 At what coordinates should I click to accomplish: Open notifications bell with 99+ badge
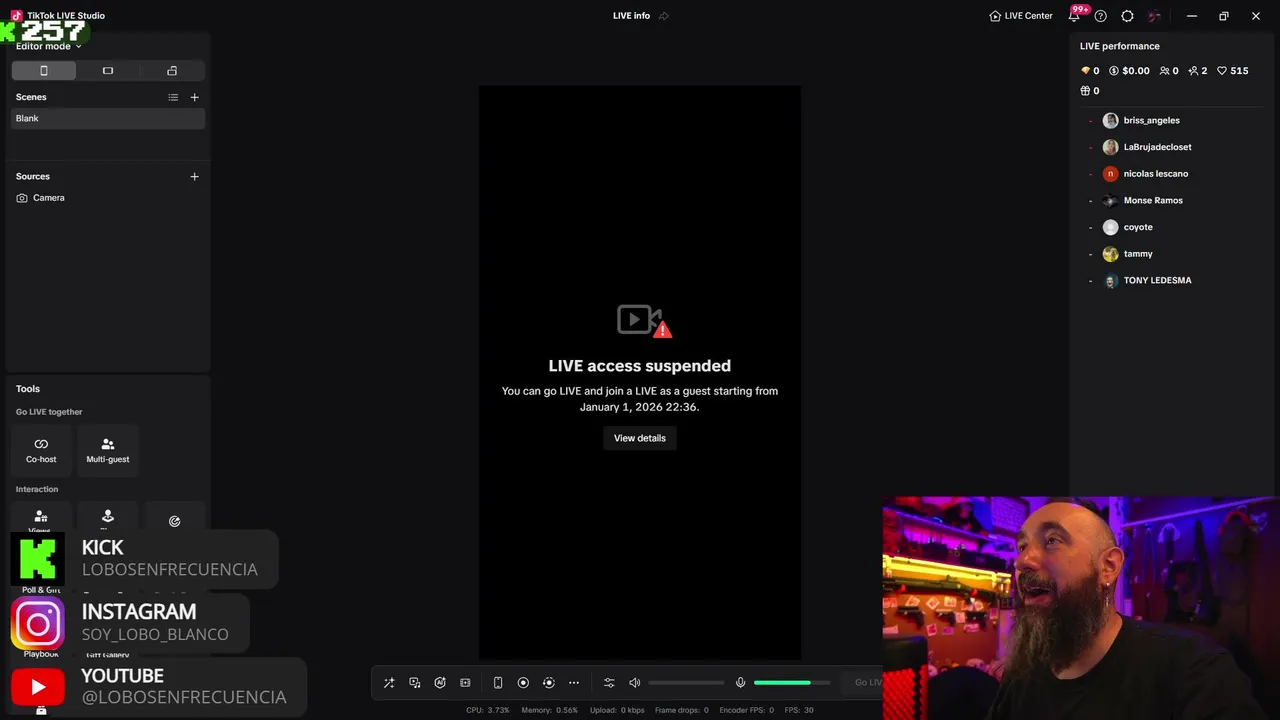1075,16
